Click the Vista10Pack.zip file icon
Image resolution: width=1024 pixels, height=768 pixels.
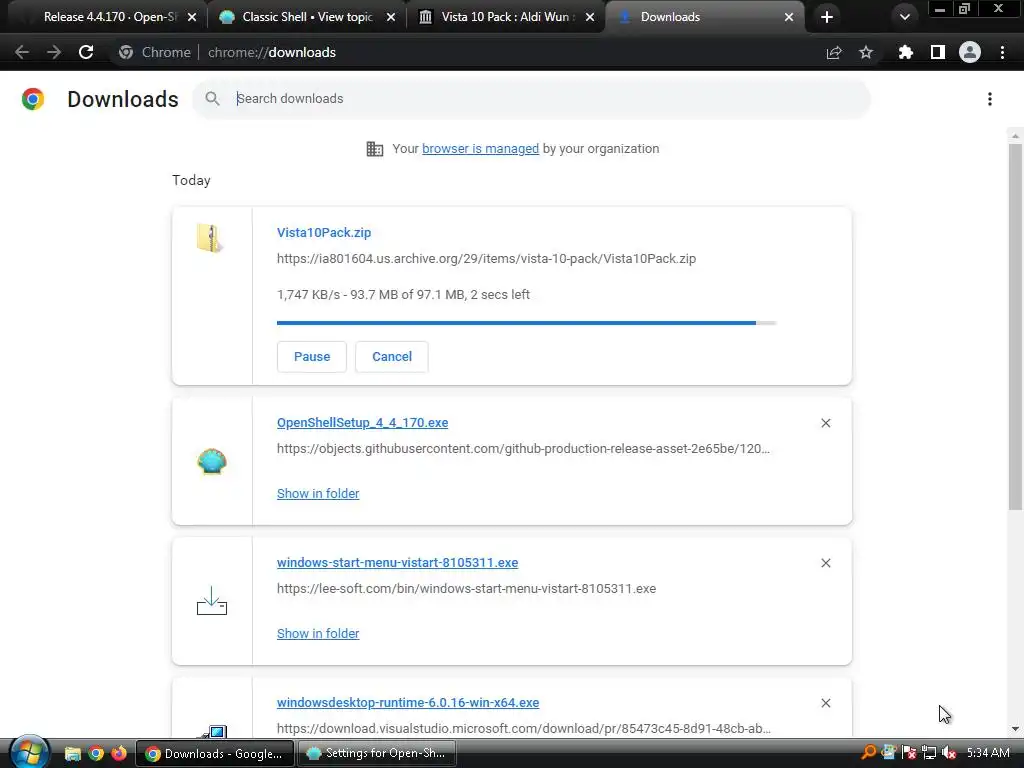tap(210, 238)
